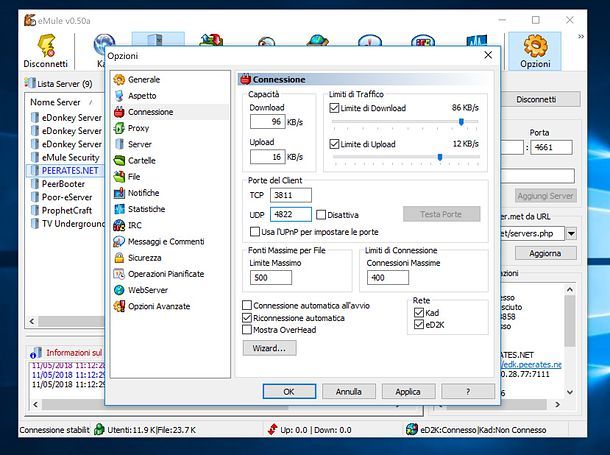Toggle the eD2K network checkbox

click(x=419, y=324)
